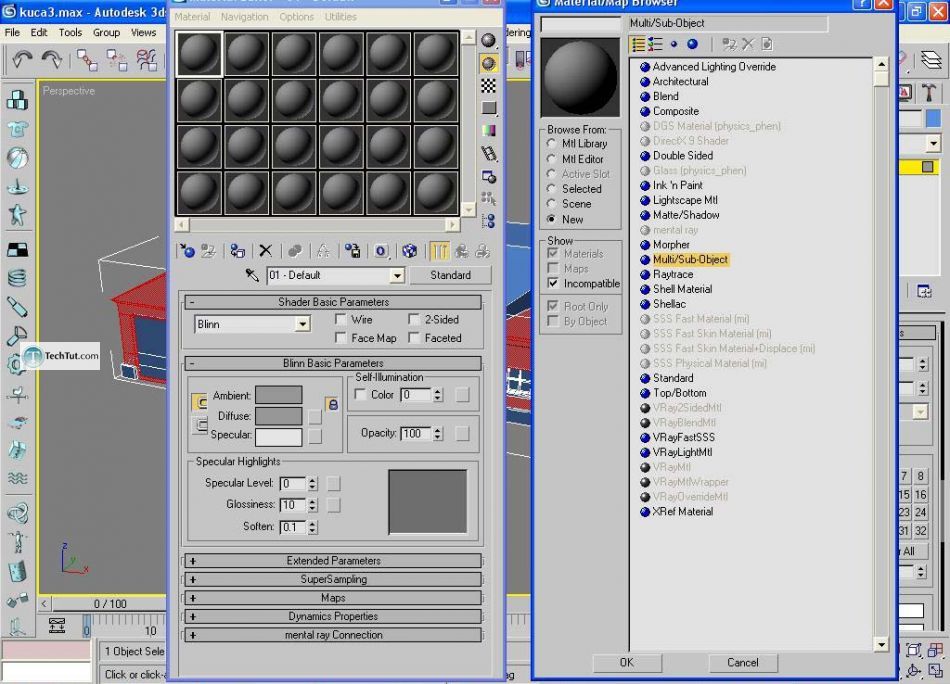Toggle the checkered Background icon
The image size is (950, 684).
[488, 85]
